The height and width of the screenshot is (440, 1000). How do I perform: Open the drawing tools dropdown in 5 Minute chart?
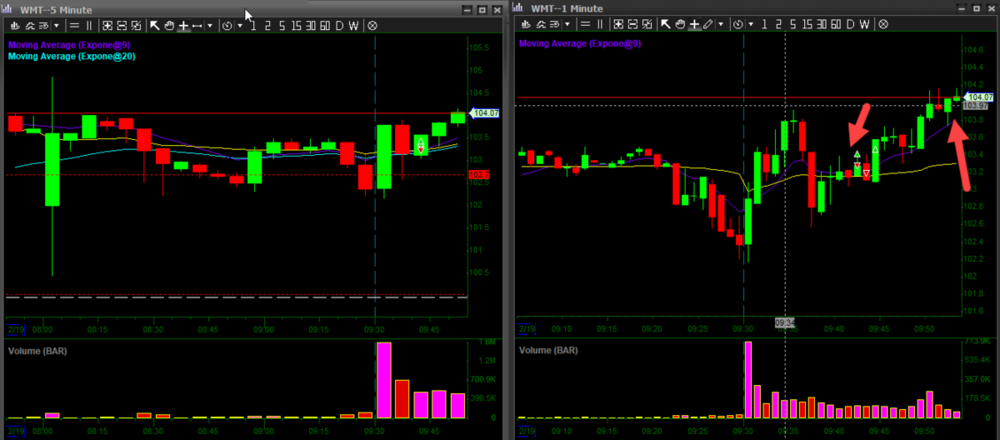click(209, 24)
